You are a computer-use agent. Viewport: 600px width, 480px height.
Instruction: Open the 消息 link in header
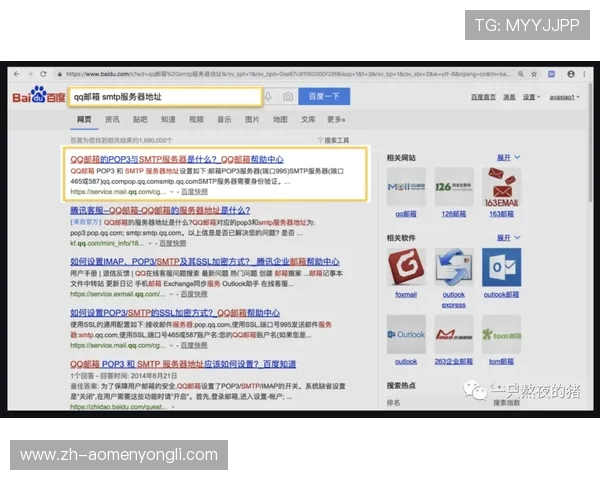point(509,97)
